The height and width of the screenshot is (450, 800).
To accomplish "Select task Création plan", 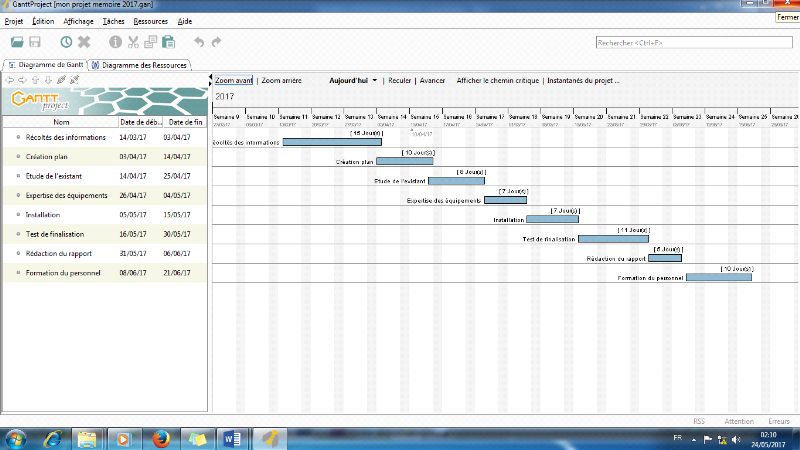I will (x=46, y=157).
